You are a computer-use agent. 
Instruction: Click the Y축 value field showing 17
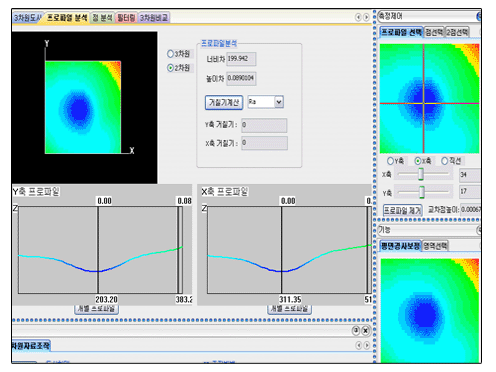click(x=470, y=191)
